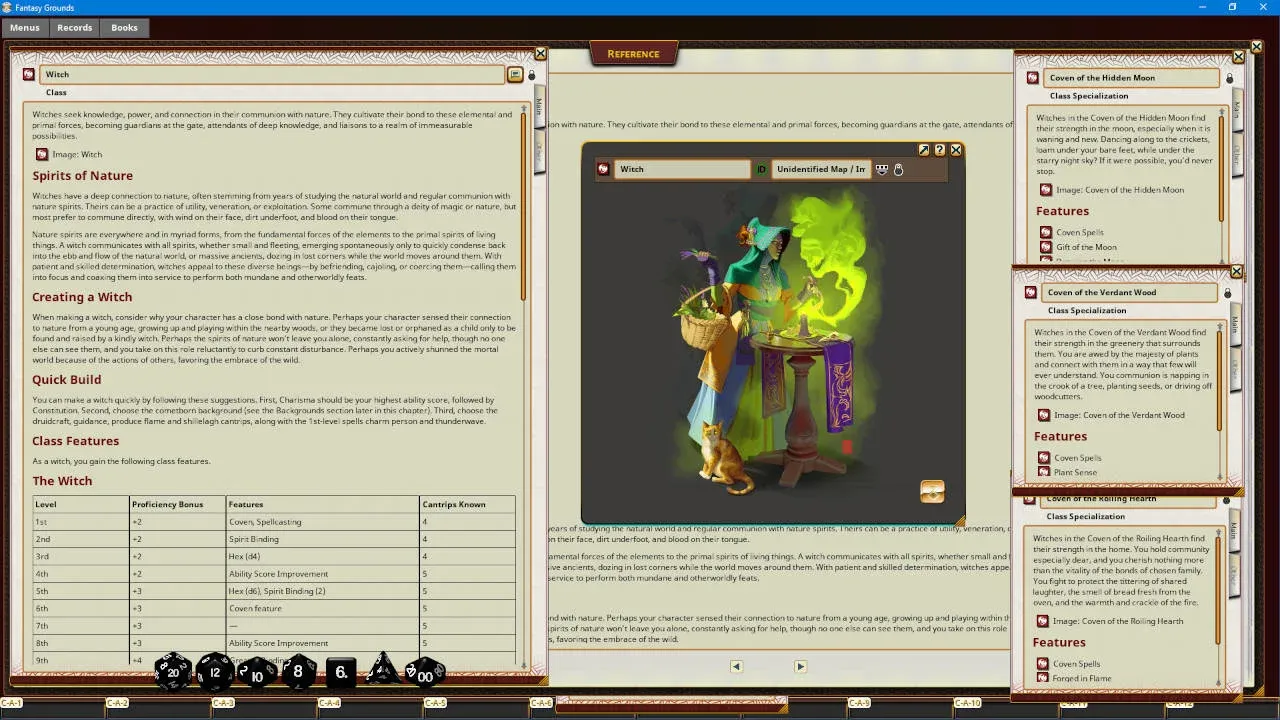Switch to Main tab of Witch class window

pos(539,107)
